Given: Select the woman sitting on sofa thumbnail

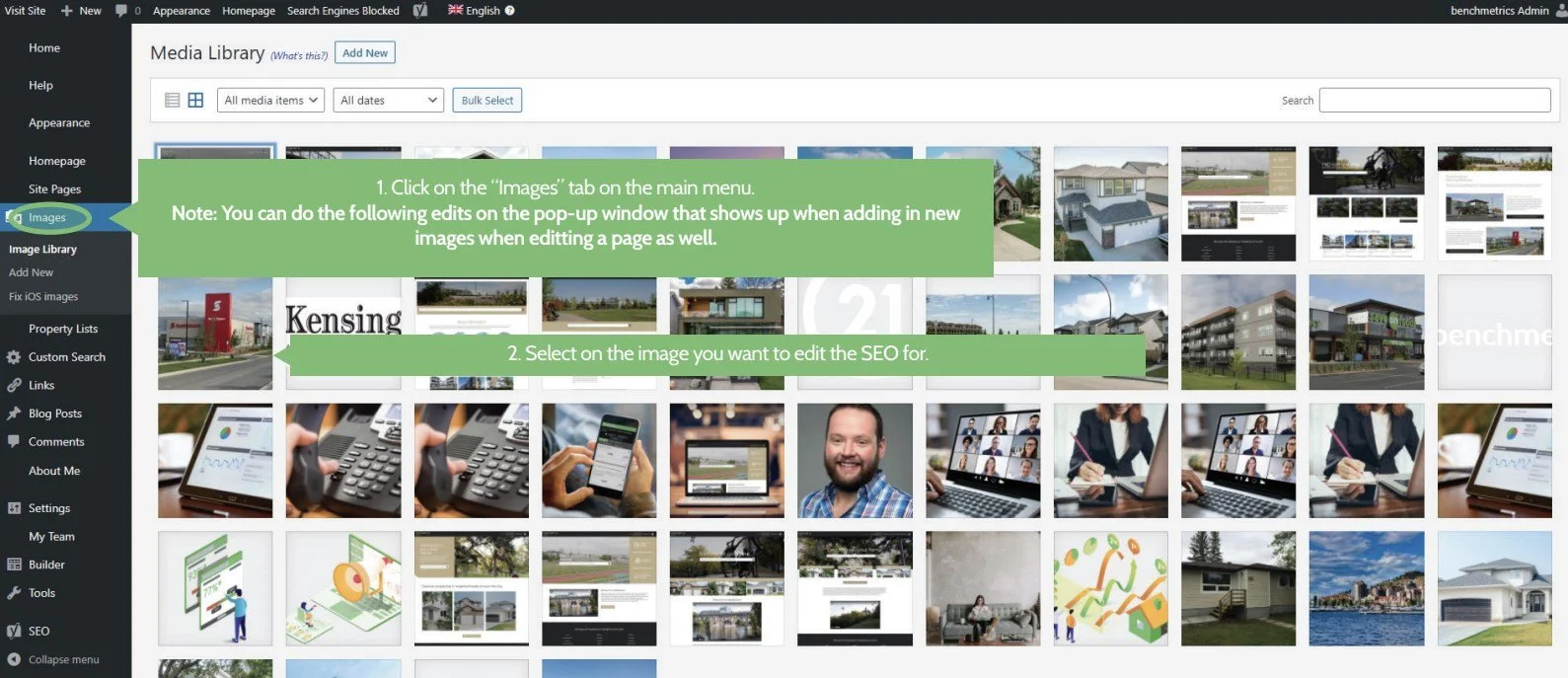Looking at the screenshot, I should tap(983, 588).
